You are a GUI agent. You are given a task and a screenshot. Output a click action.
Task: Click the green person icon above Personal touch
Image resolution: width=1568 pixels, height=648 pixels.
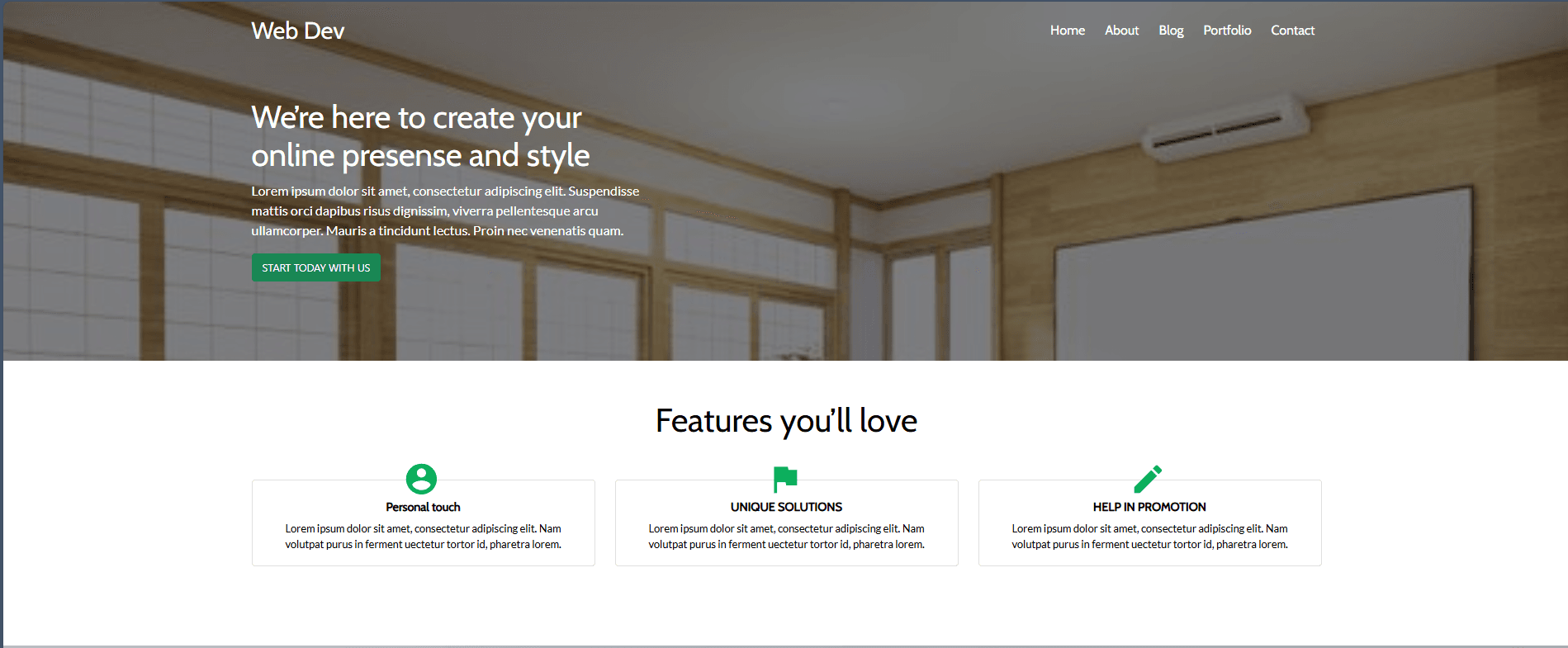point(421,479)
